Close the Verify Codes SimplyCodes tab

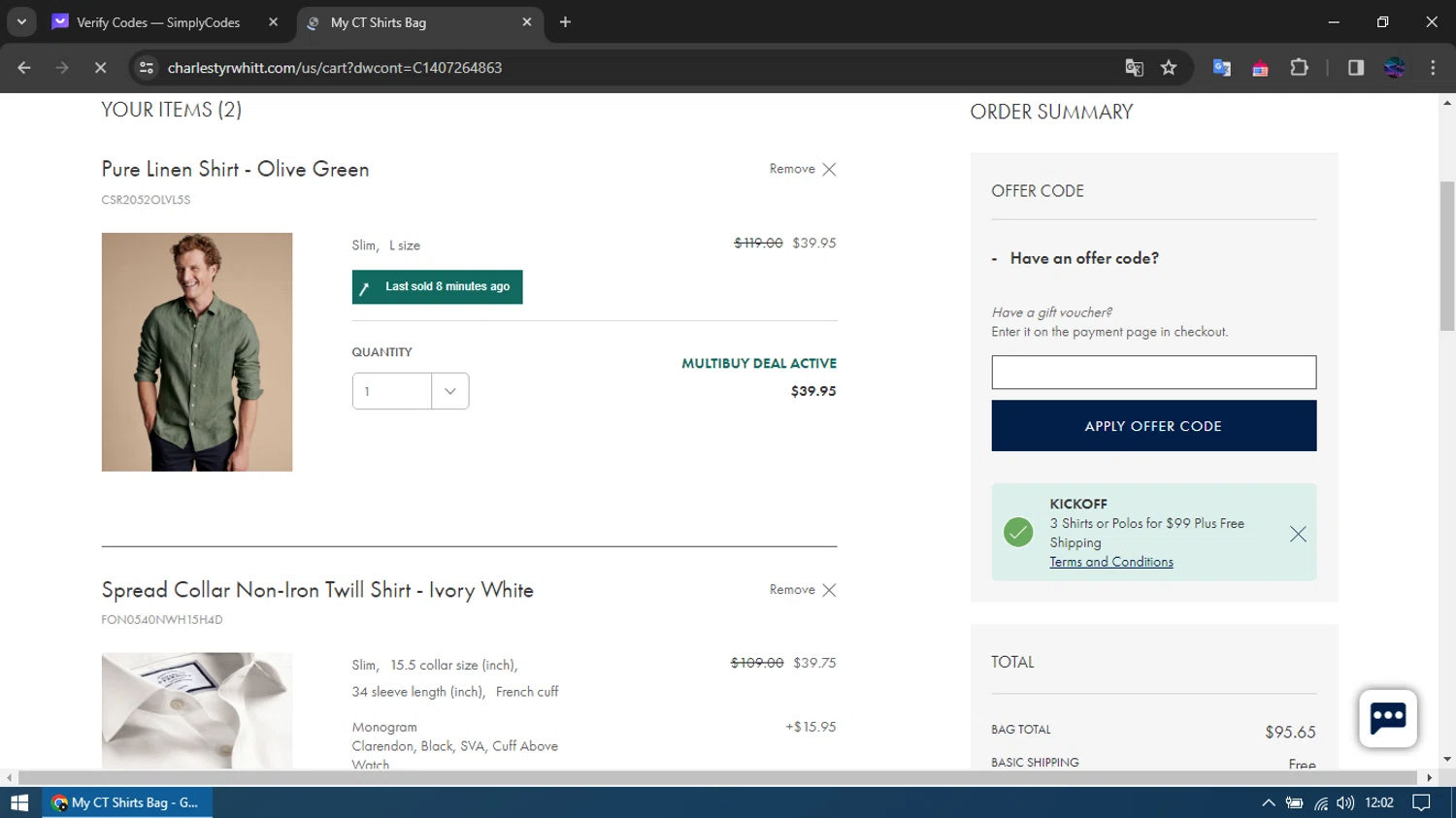pyautogui.click(x=273, y=22)
